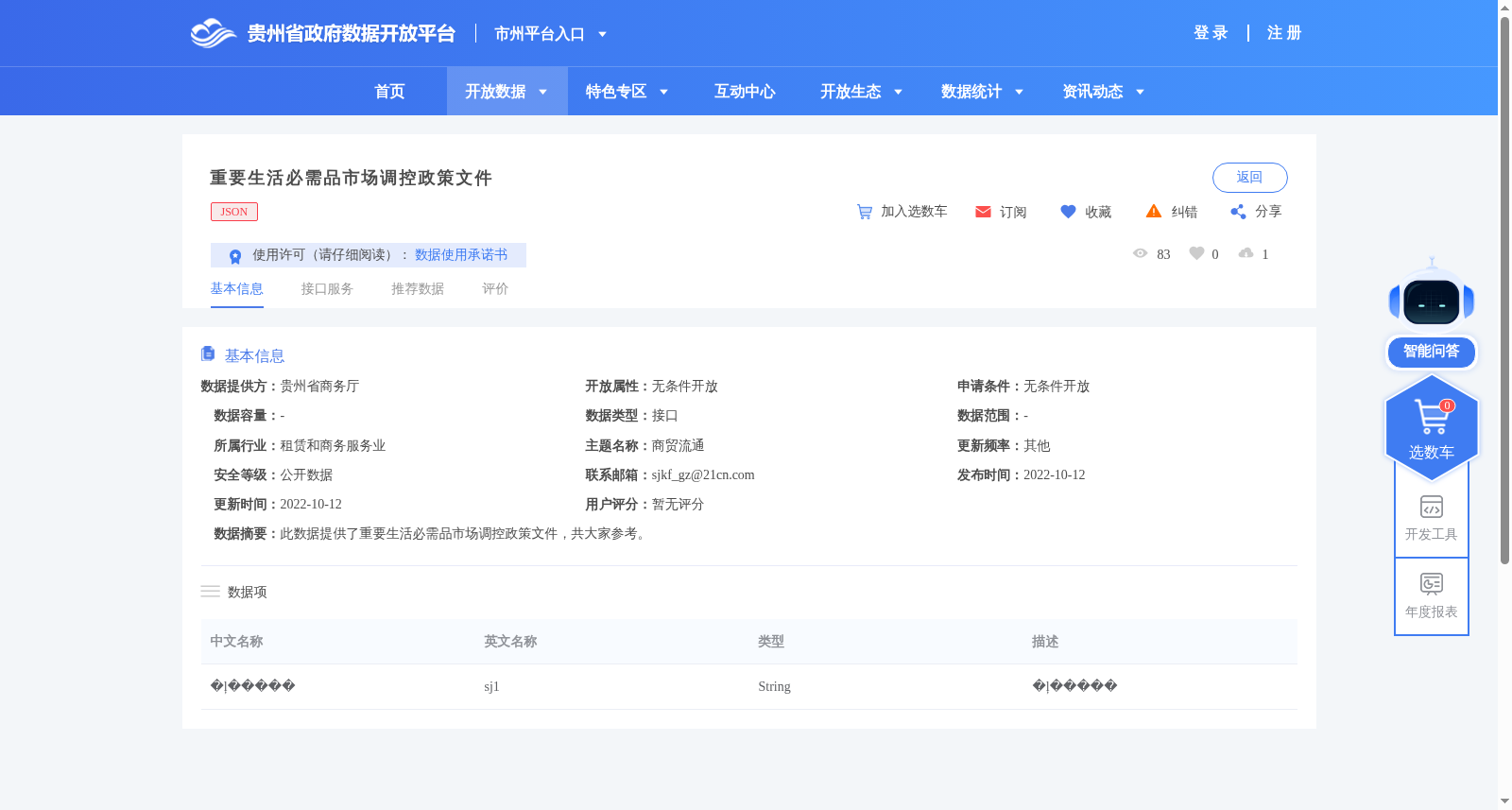Open the 选数车 cart hexagon
The height and width of the screenshot is (810, 1512).
pos(1432,427)
